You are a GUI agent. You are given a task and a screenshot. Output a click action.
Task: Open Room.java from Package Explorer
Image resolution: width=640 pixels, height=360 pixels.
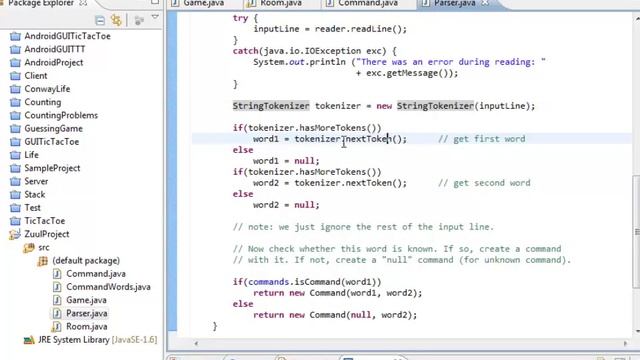point(87,327)
